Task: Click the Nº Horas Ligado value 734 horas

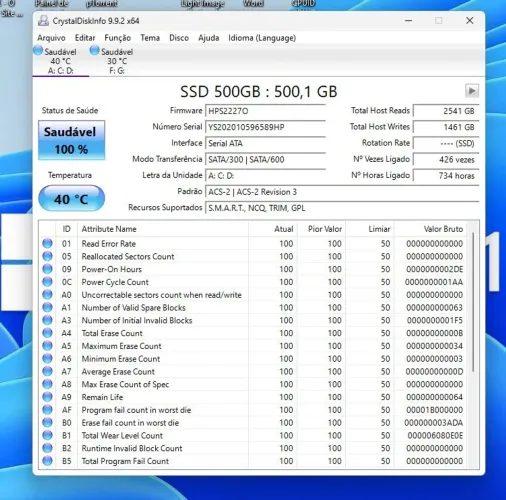Action: tap(446, 176)
